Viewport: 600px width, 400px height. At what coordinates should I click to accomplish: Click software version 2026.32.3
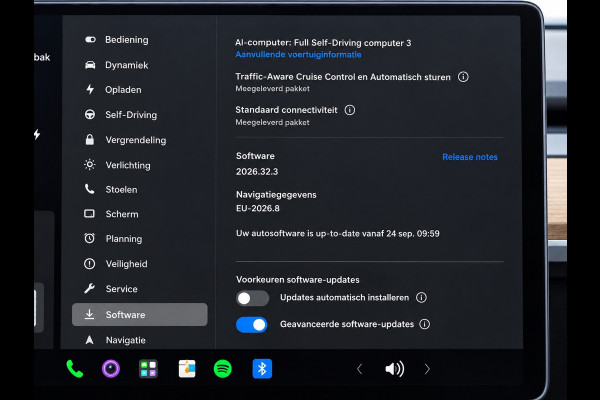(257, 172)
